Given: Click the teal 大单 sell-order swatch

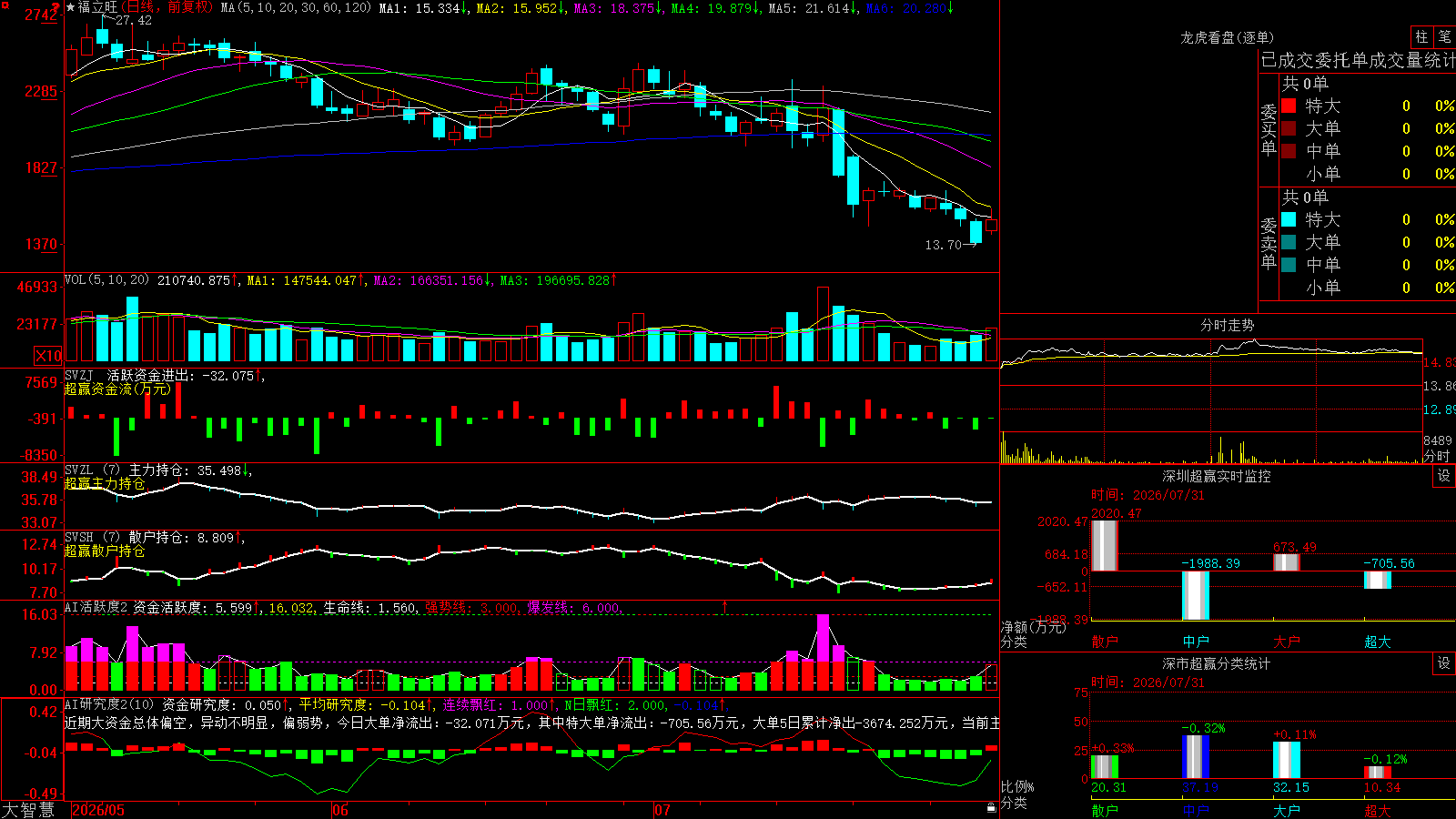Looking at the screenshot, I should coord(1289,242).
